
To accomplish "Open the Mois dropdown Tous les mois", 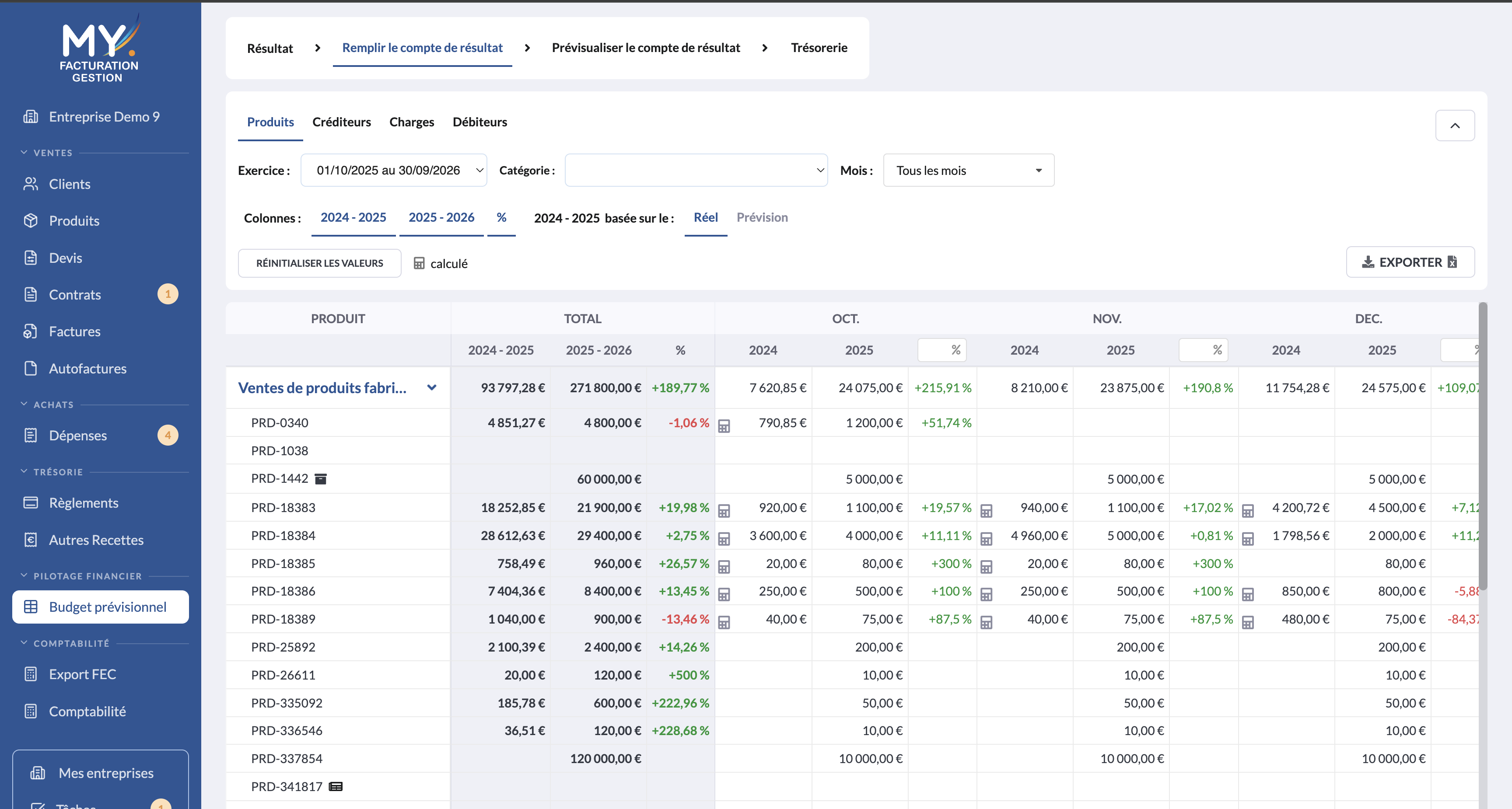I will pos(969,170).
